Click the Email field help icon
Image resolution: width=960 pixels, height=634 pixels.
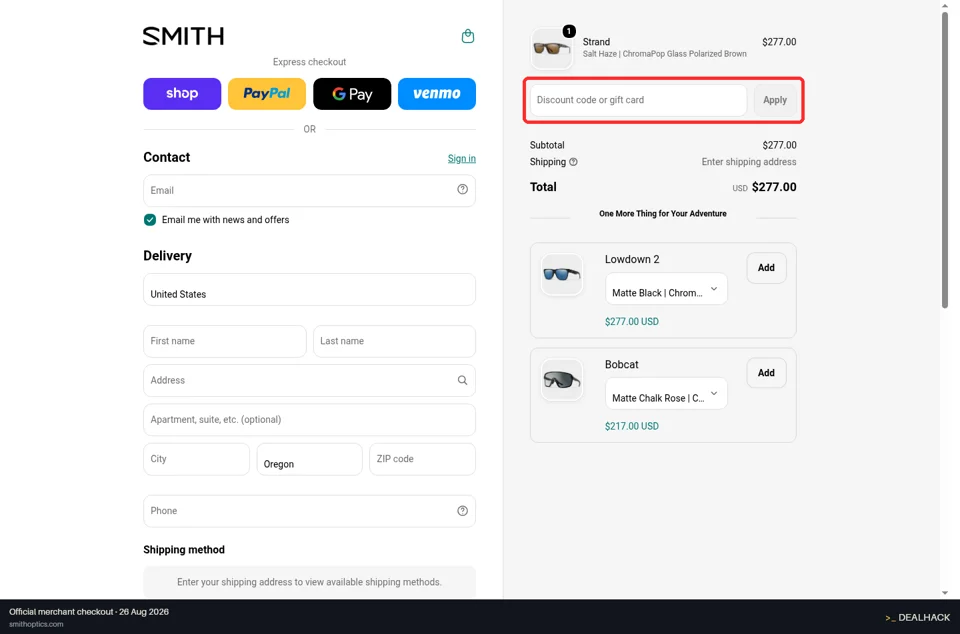pos(462,190)
